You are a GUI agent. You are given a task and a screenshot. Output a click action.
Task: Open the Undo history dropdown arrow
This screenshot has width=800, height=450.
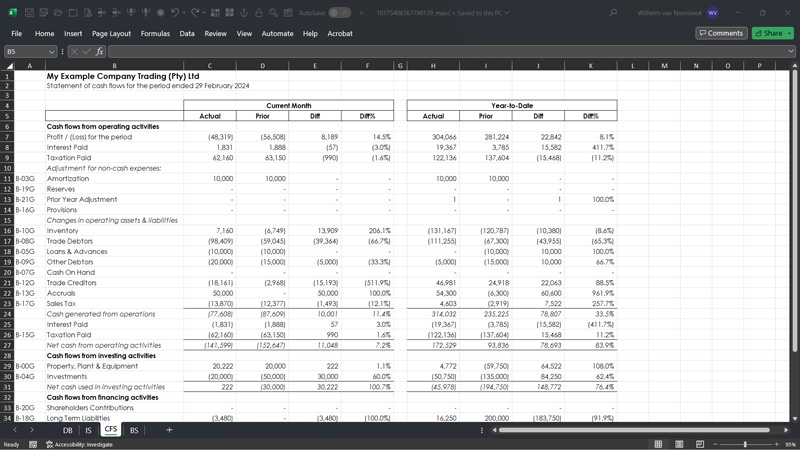click(184, 13)
